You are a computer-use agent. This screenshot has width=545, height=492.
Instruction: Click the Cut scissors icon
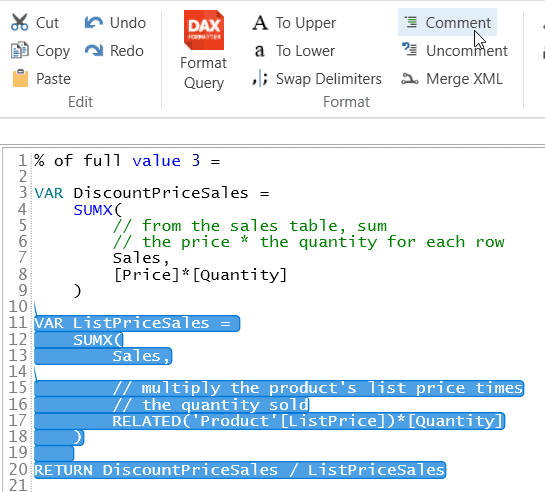(x=19, y=23)
